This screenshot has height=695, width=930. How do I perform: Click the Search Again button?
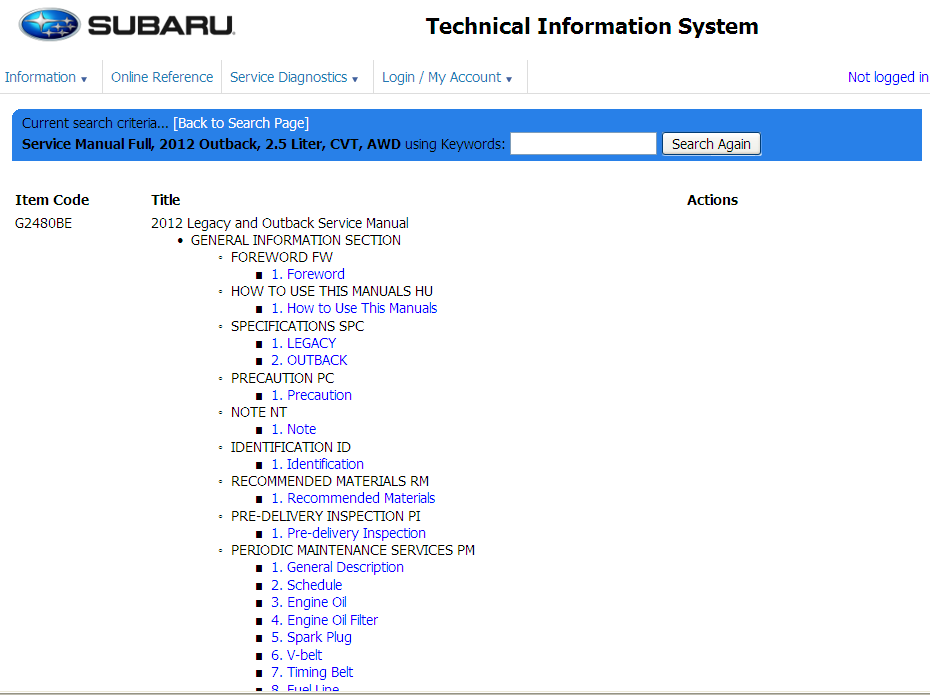tap(711, 144)
